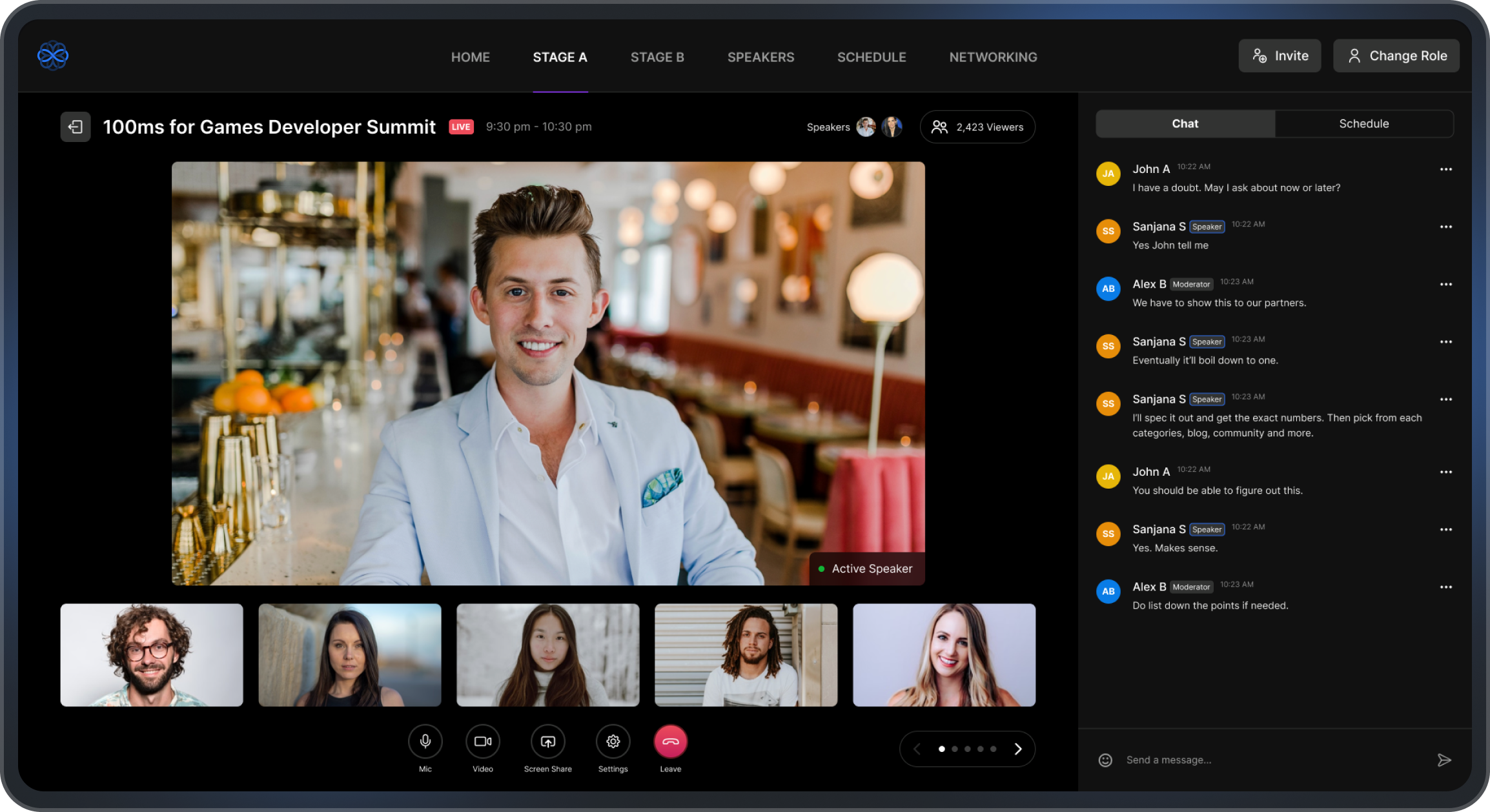Open options for John A's doubt message

[1445, 168]
